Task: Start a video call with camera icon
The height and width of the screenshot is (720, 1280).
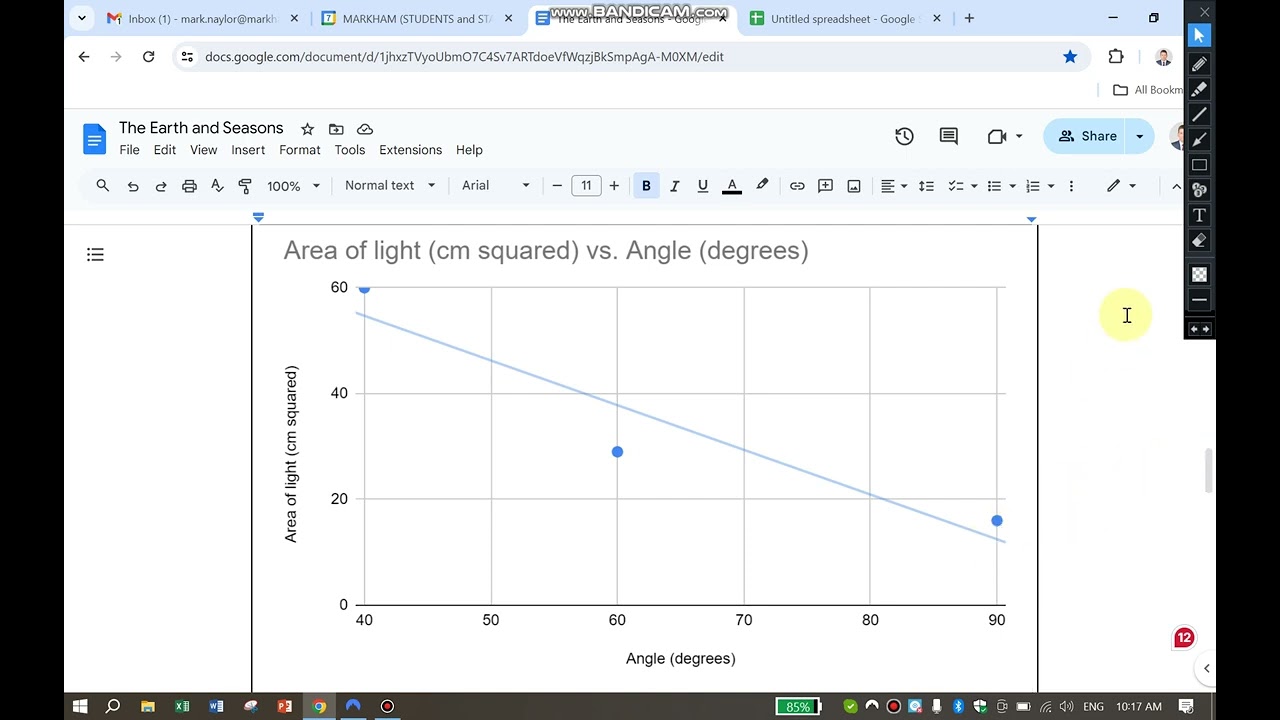Action: coord(996,136)
